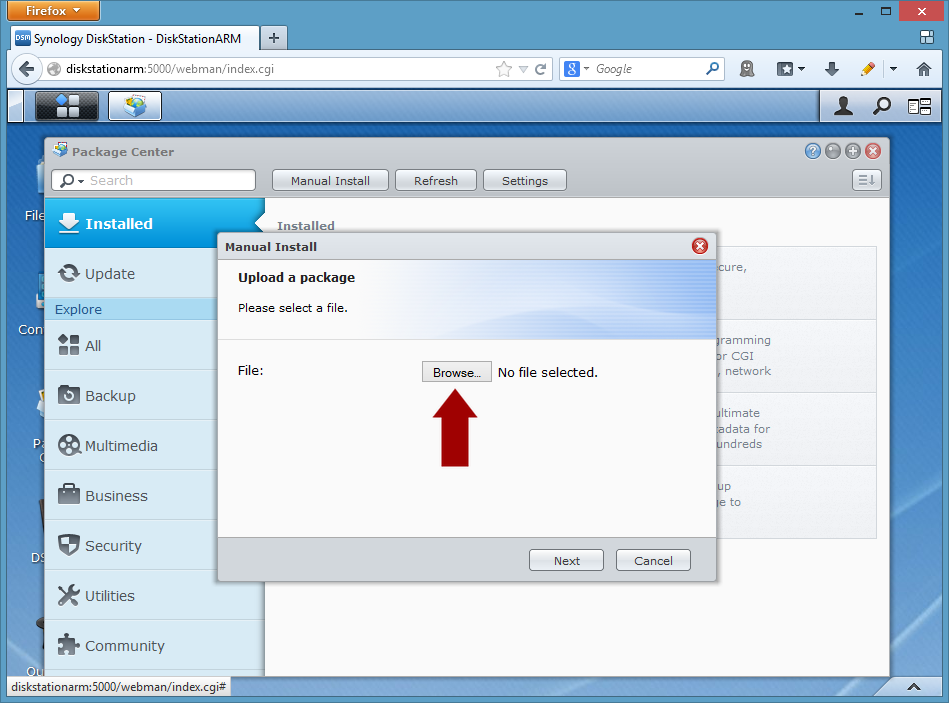Click the Package Center Search field
This screenshot has height=703, width=949.
click(154, 180)
